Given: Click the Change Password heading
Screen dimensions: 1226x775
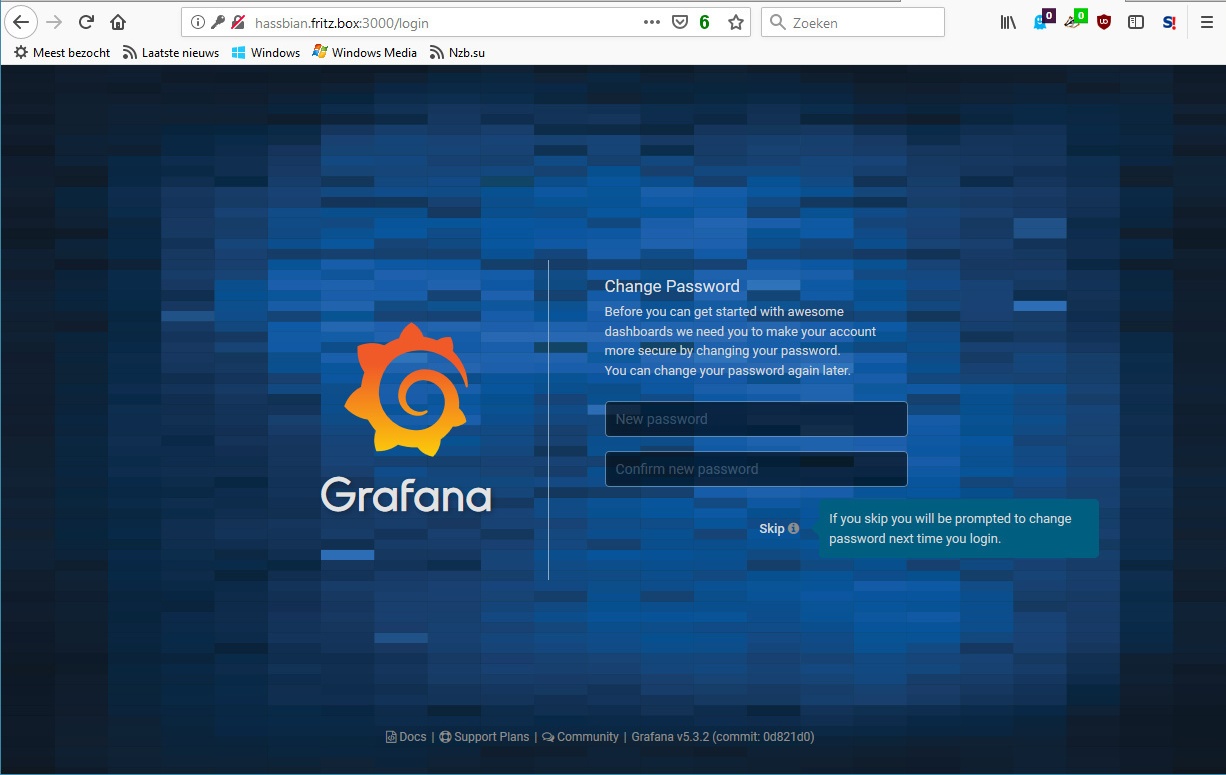Looking at the screenshot, I should [672, 286].
